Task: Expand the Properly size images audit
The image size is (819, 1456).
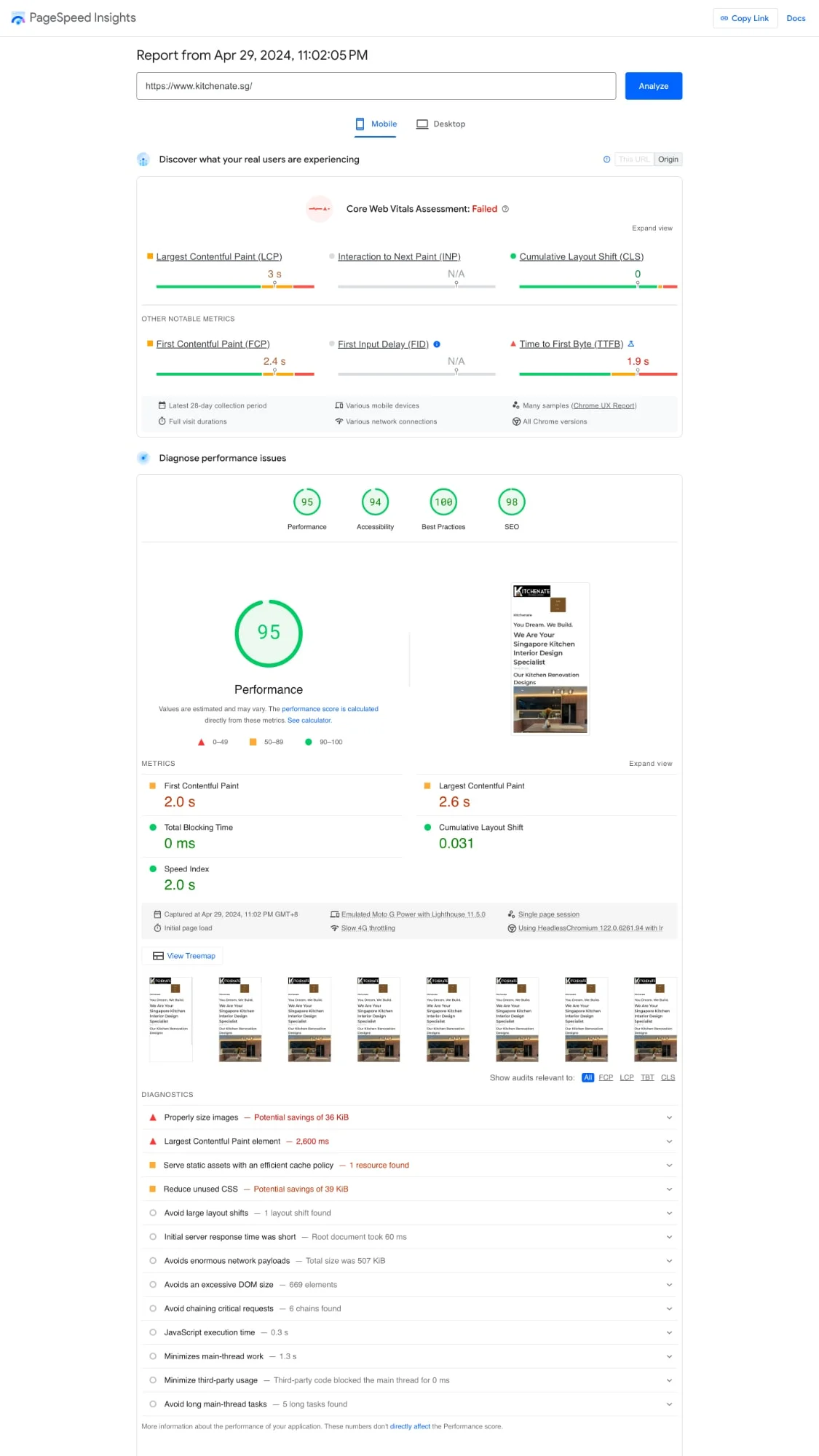Action: [669, 1117]
